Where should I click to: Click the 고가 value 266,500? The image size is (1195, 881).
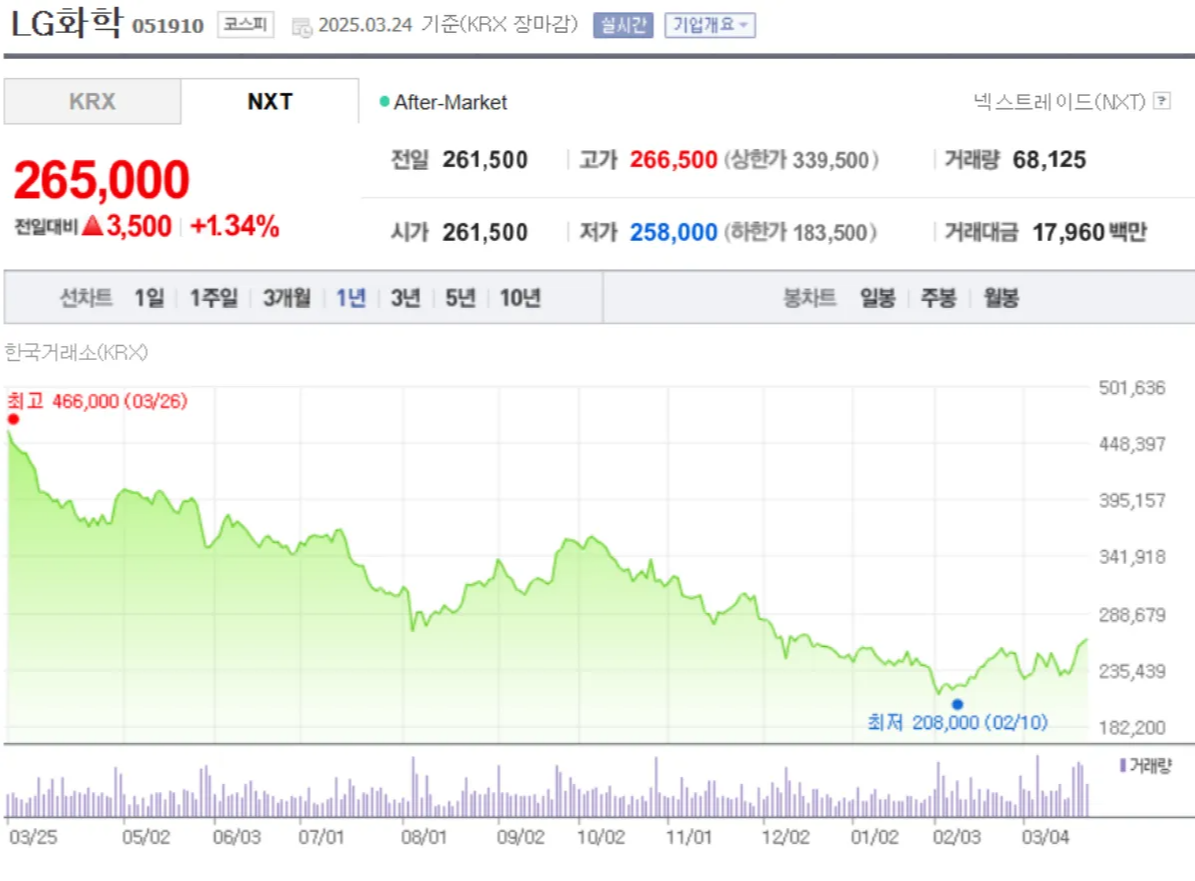674,159
